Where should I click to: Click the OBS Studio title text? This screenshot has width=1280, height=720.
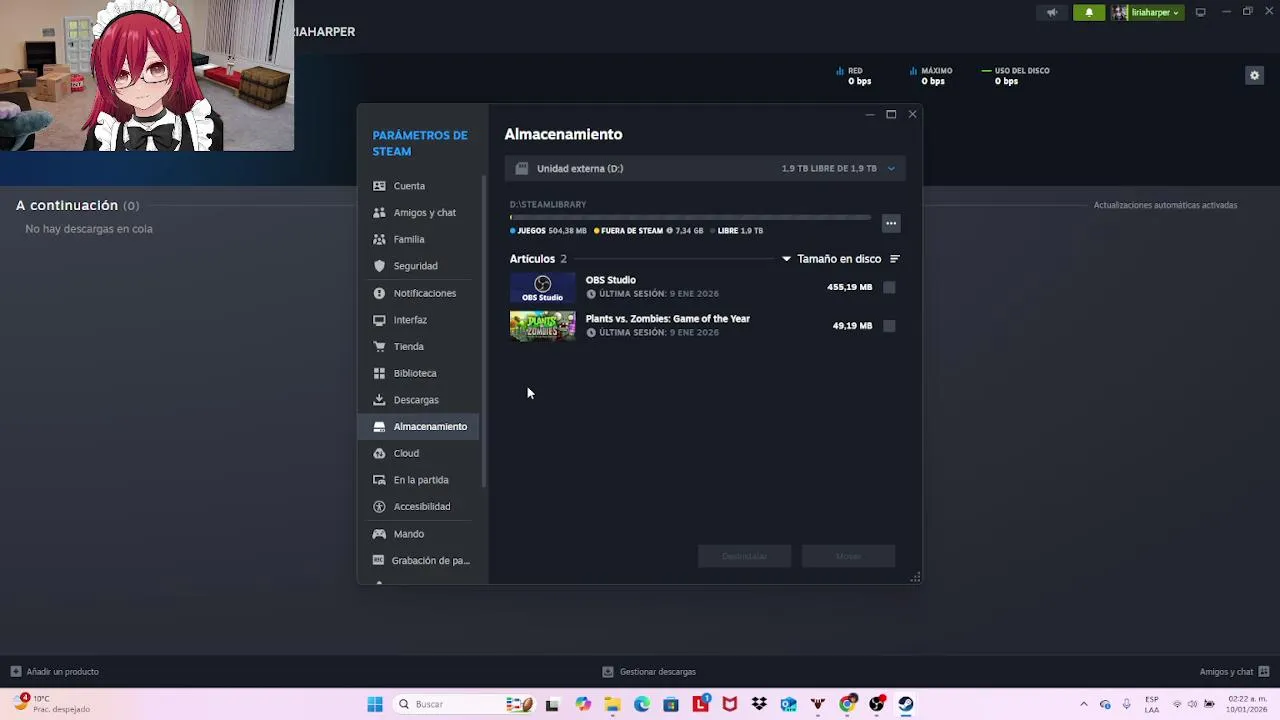(611, 280)
